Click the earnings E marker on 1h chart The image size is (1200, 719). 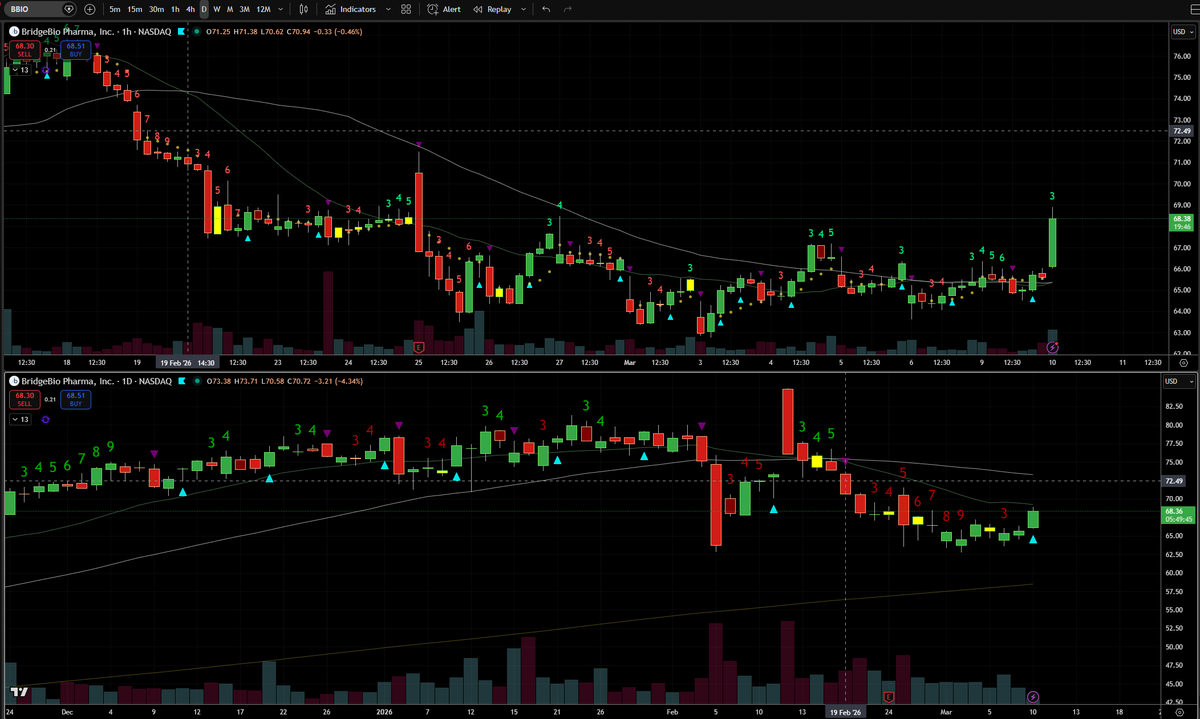coord(419,346)
